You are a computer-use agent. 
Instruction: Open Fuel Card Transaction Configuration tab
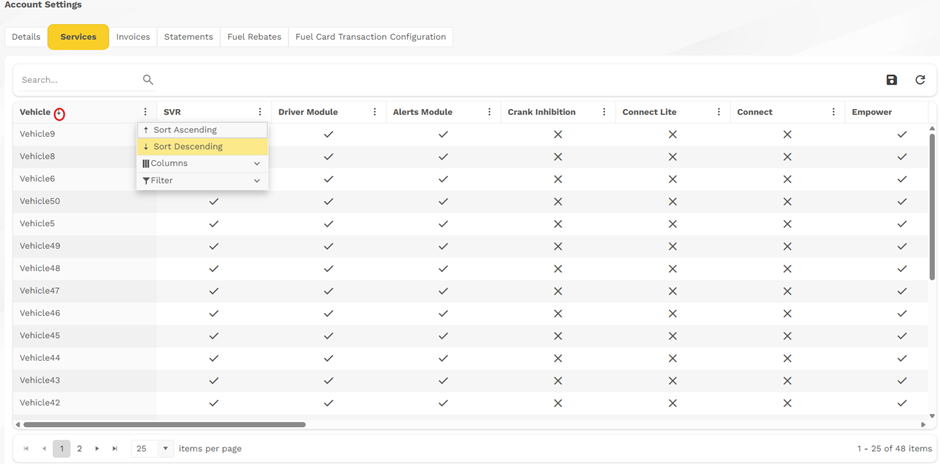click(x=370, y=37)
